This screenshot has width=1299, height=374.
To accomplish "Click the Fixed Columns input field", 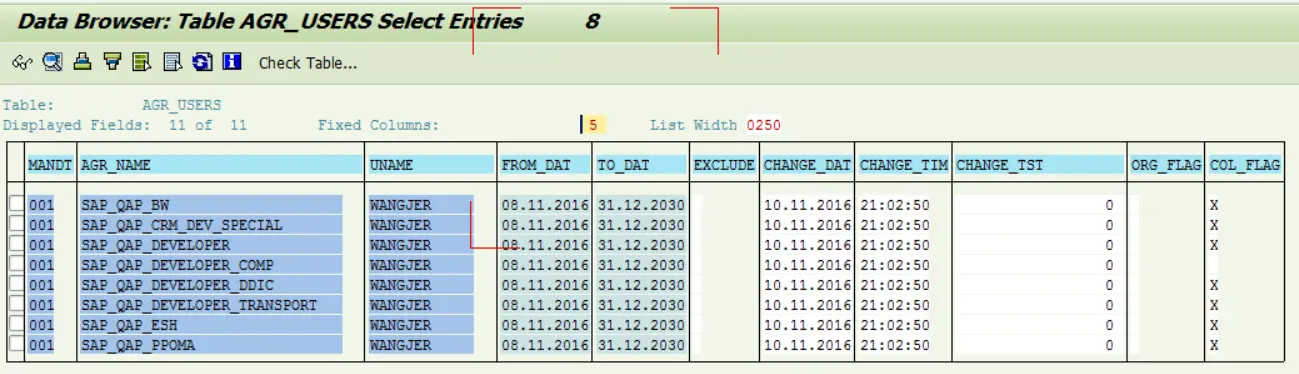I will tap(593, 125).
